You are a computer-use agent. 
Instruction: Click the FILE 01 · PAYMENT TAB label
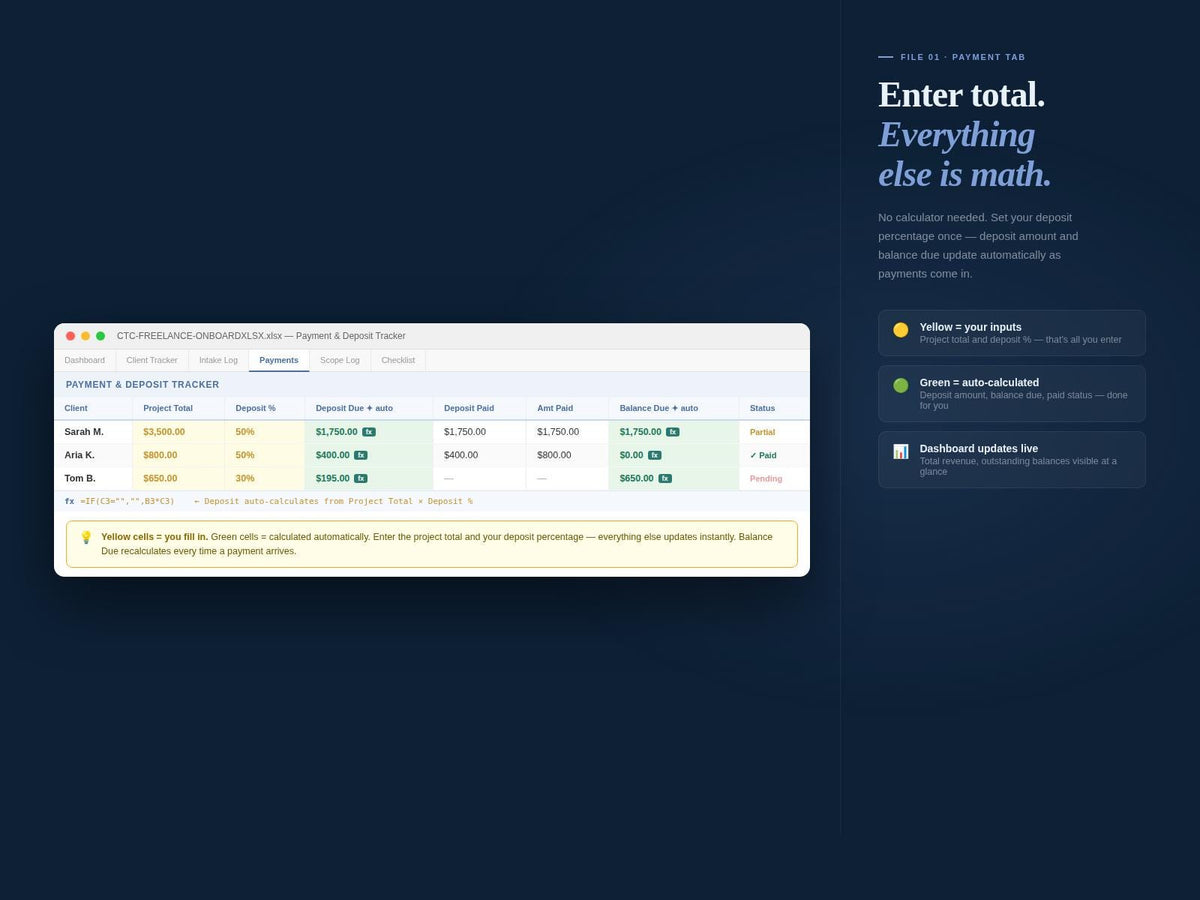963,57
